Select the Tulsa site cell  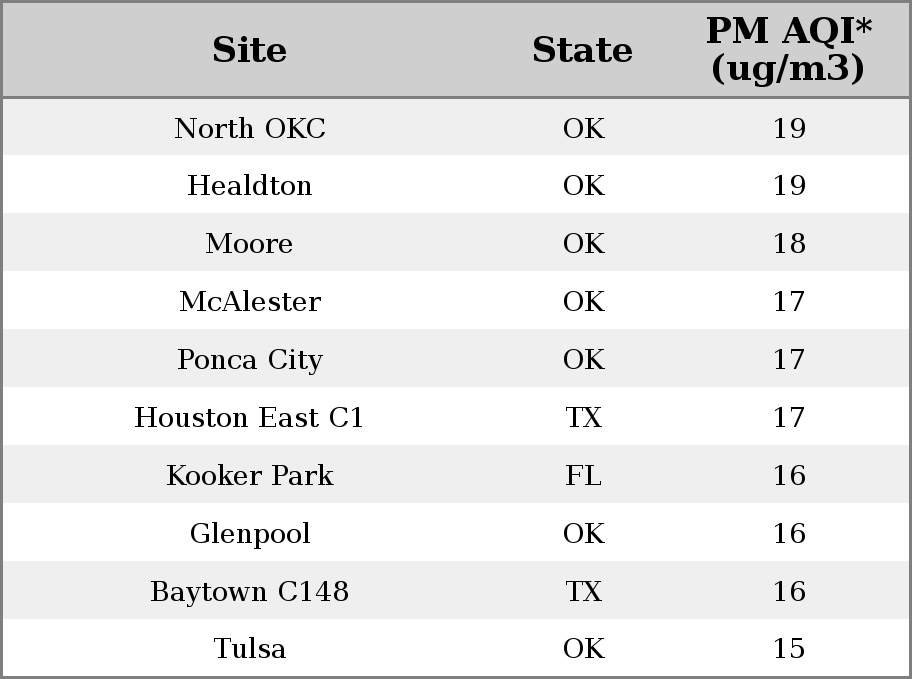pos(250,648)
